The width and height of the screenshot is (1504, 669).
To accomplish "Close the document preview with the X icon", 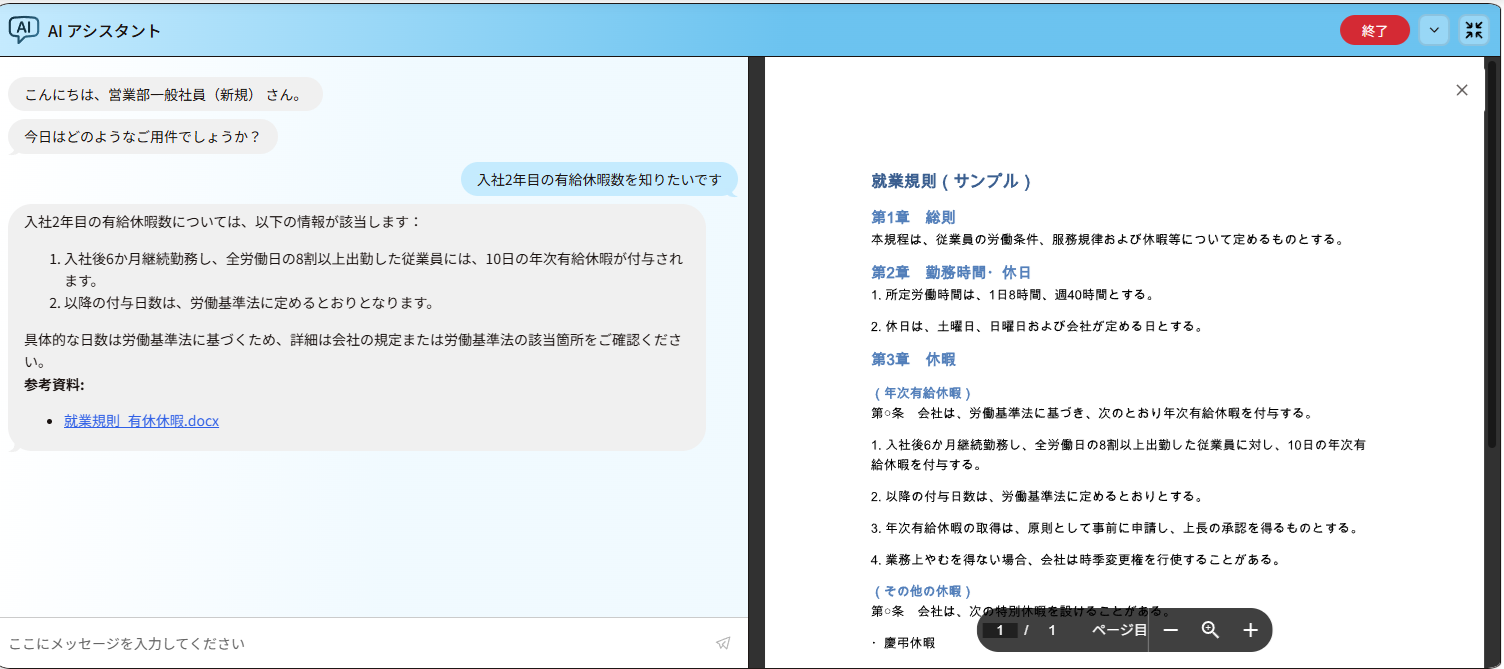I will (x=1462, y=89).
